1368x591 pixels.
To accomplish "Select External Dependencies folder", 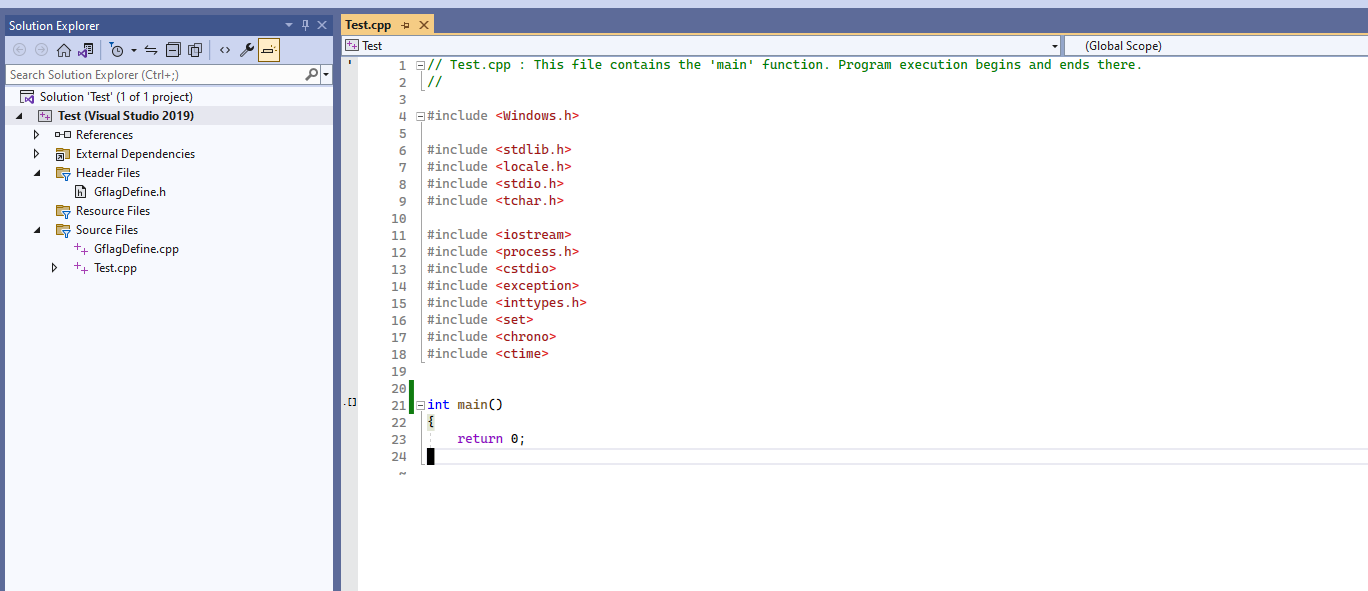I will [135, 154].
